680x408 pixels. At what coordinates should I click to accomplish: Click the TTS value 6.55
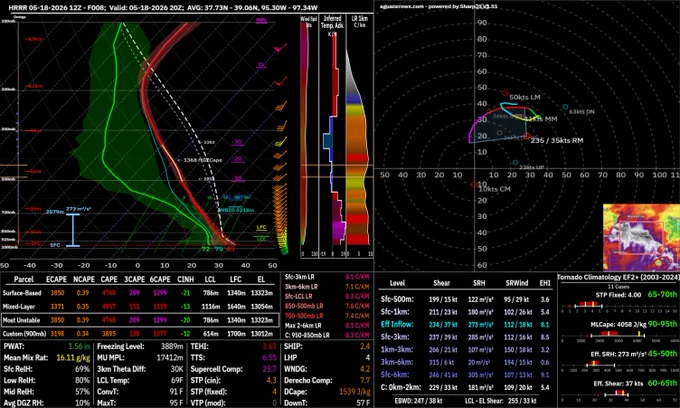coord(269,358)
